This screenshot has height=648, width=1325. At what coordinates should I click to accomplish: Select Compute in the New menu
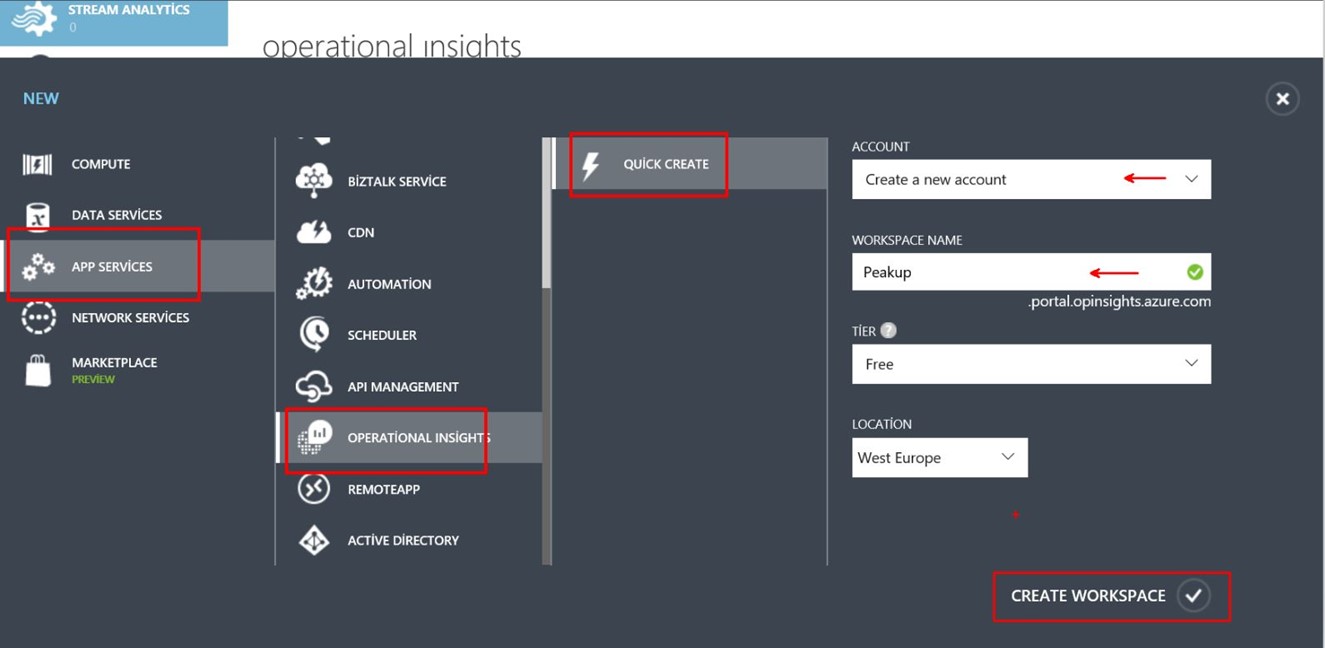pyautogui.click(x=137, y=164)
